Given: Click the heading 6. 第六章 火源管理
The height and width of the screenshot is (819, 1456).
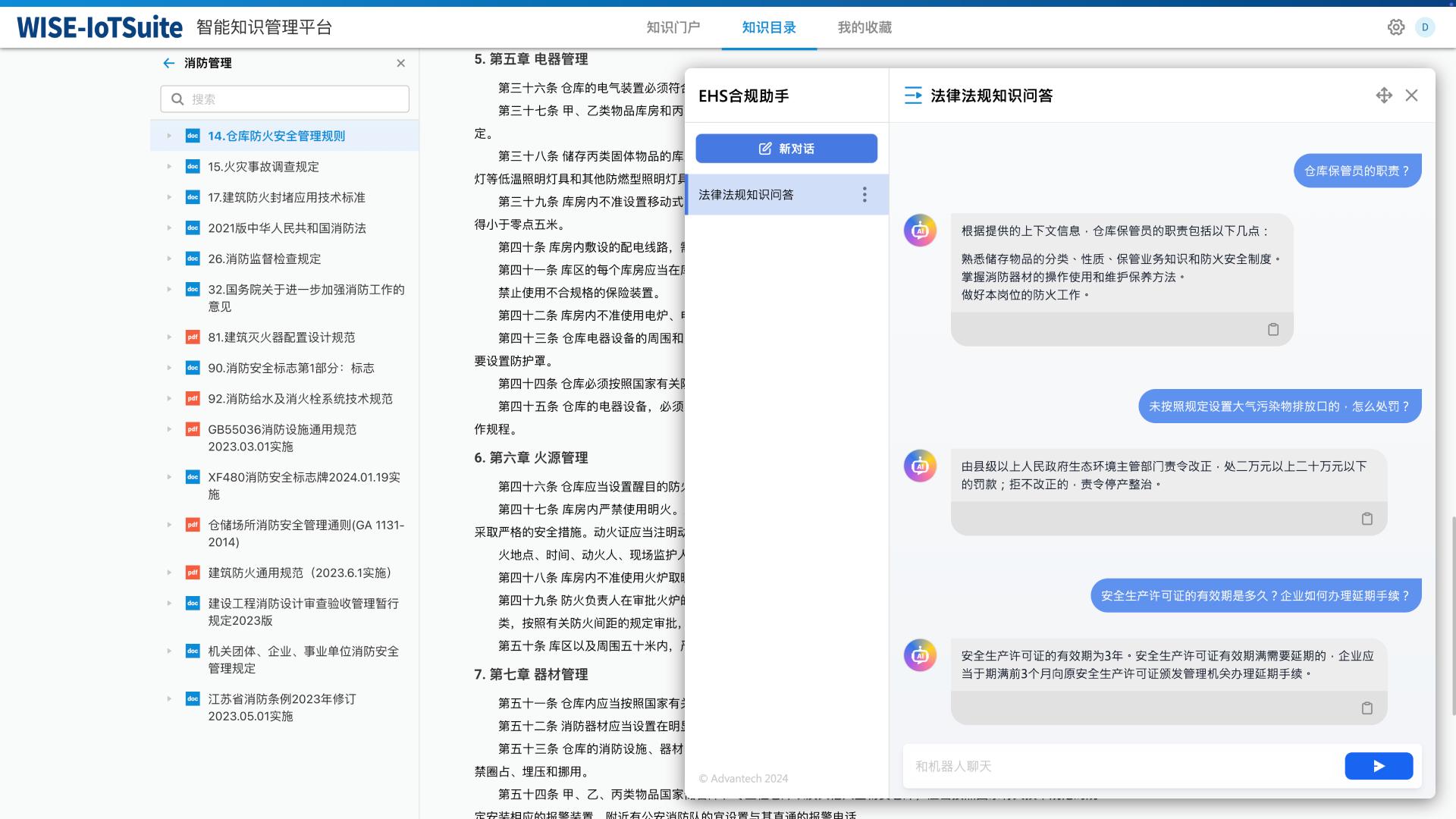Looking at the screenshot, I should [x=531, y=458].
